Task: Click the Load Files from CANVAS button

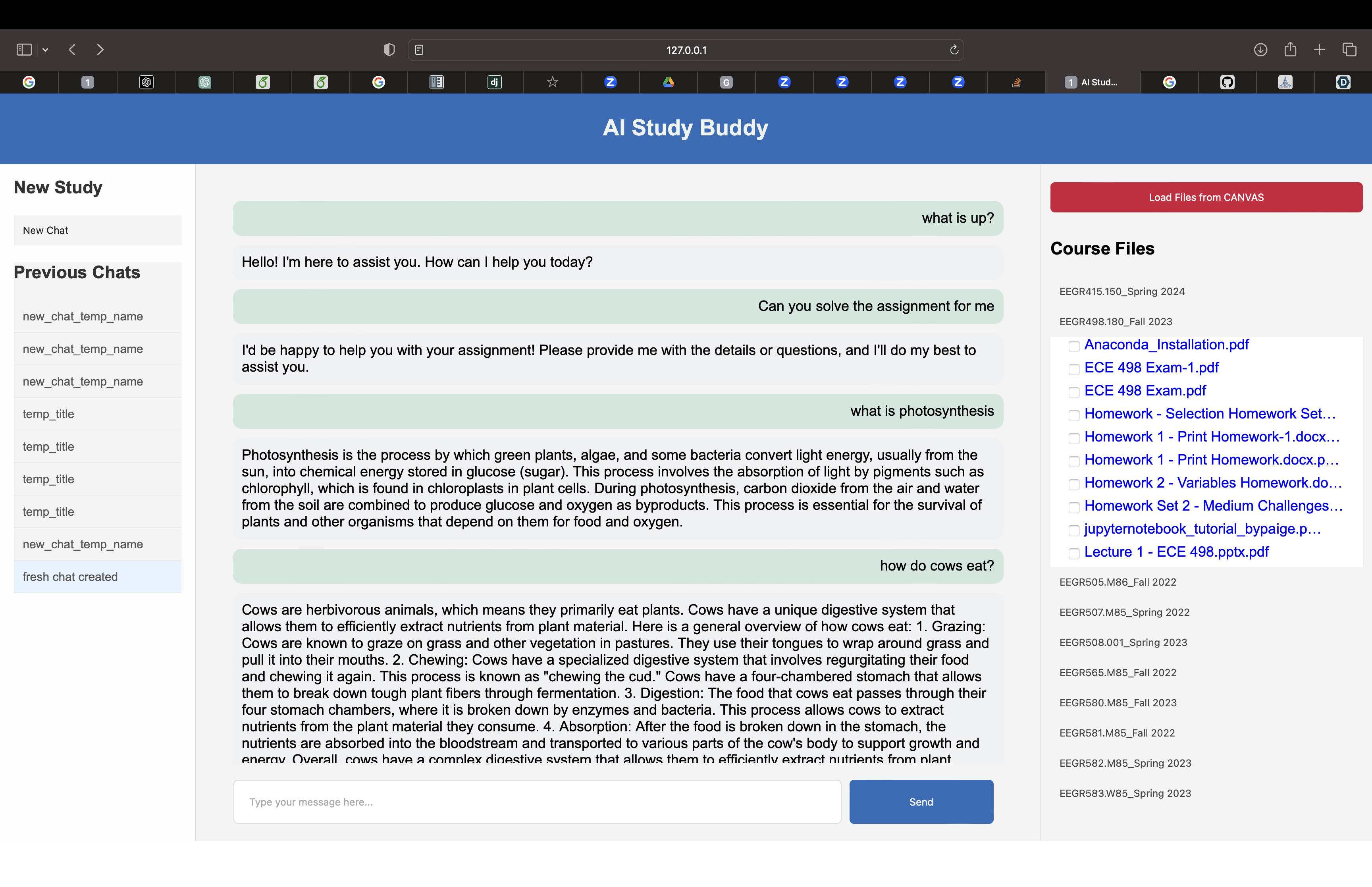Action: click(1206, 197)
